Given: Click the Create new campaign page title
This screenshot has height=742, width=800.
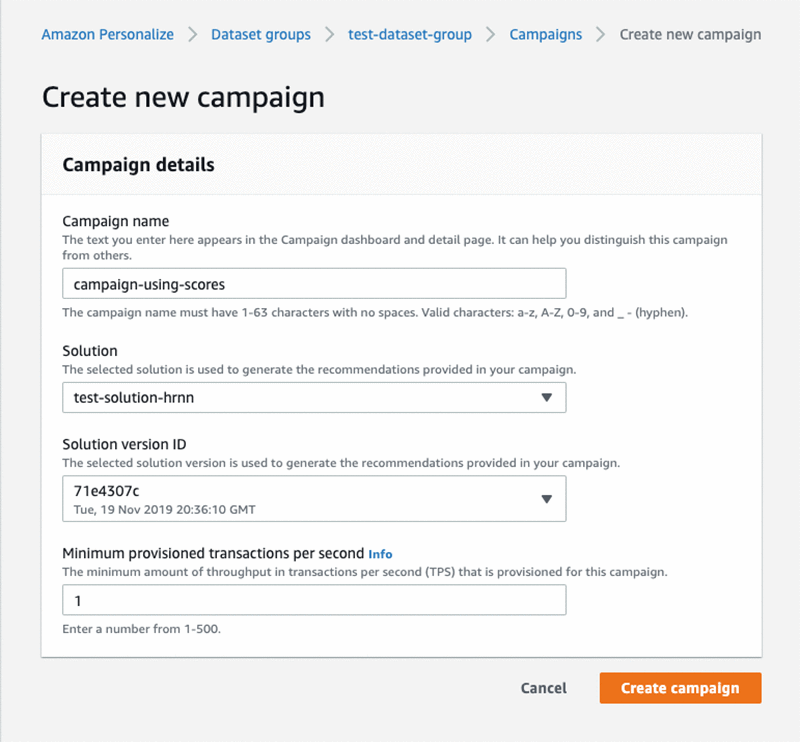Looking at the screenshot, I should coord(183,97).
